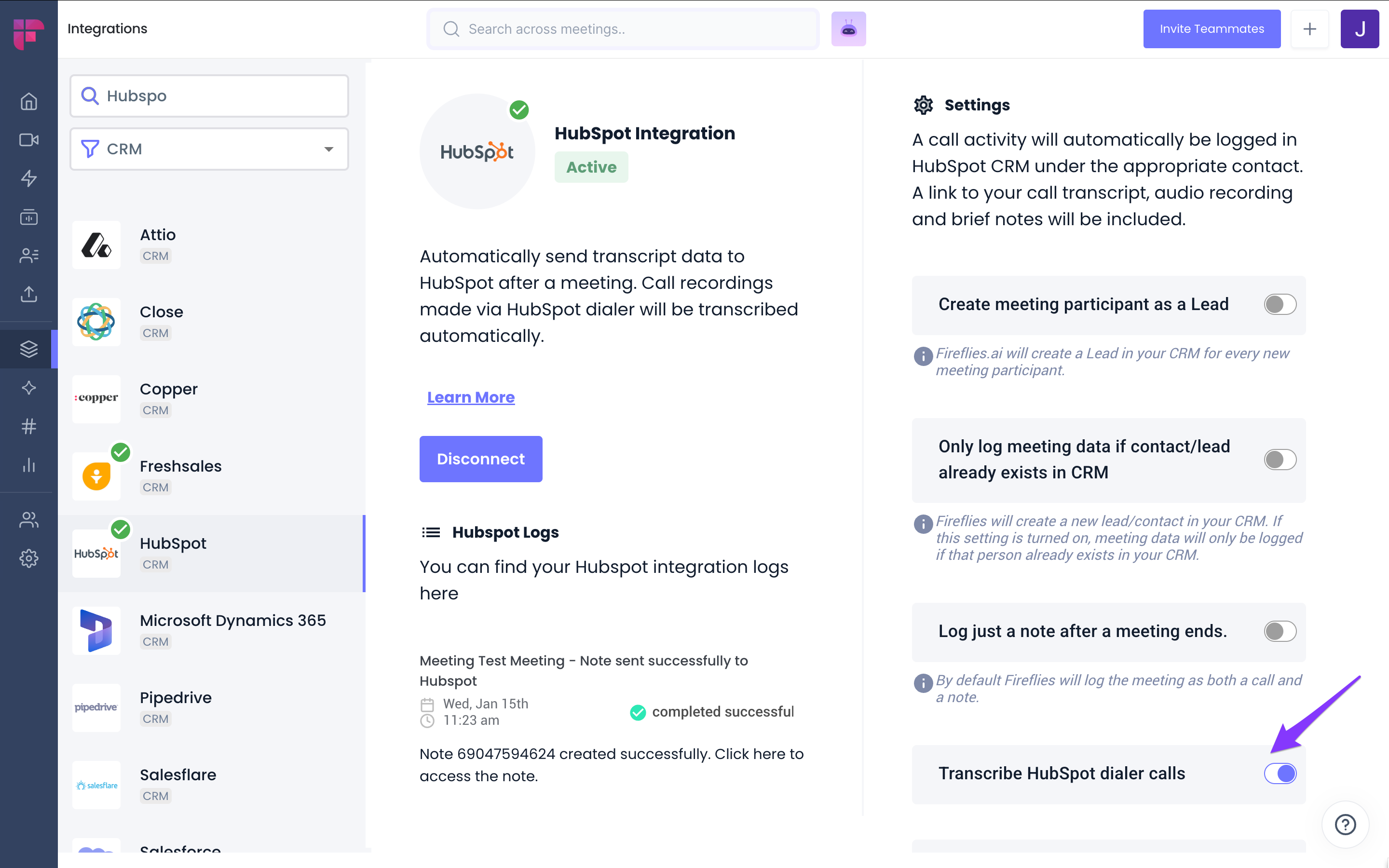Open the hashtag topics sidebar icon

tap(29, 426)
